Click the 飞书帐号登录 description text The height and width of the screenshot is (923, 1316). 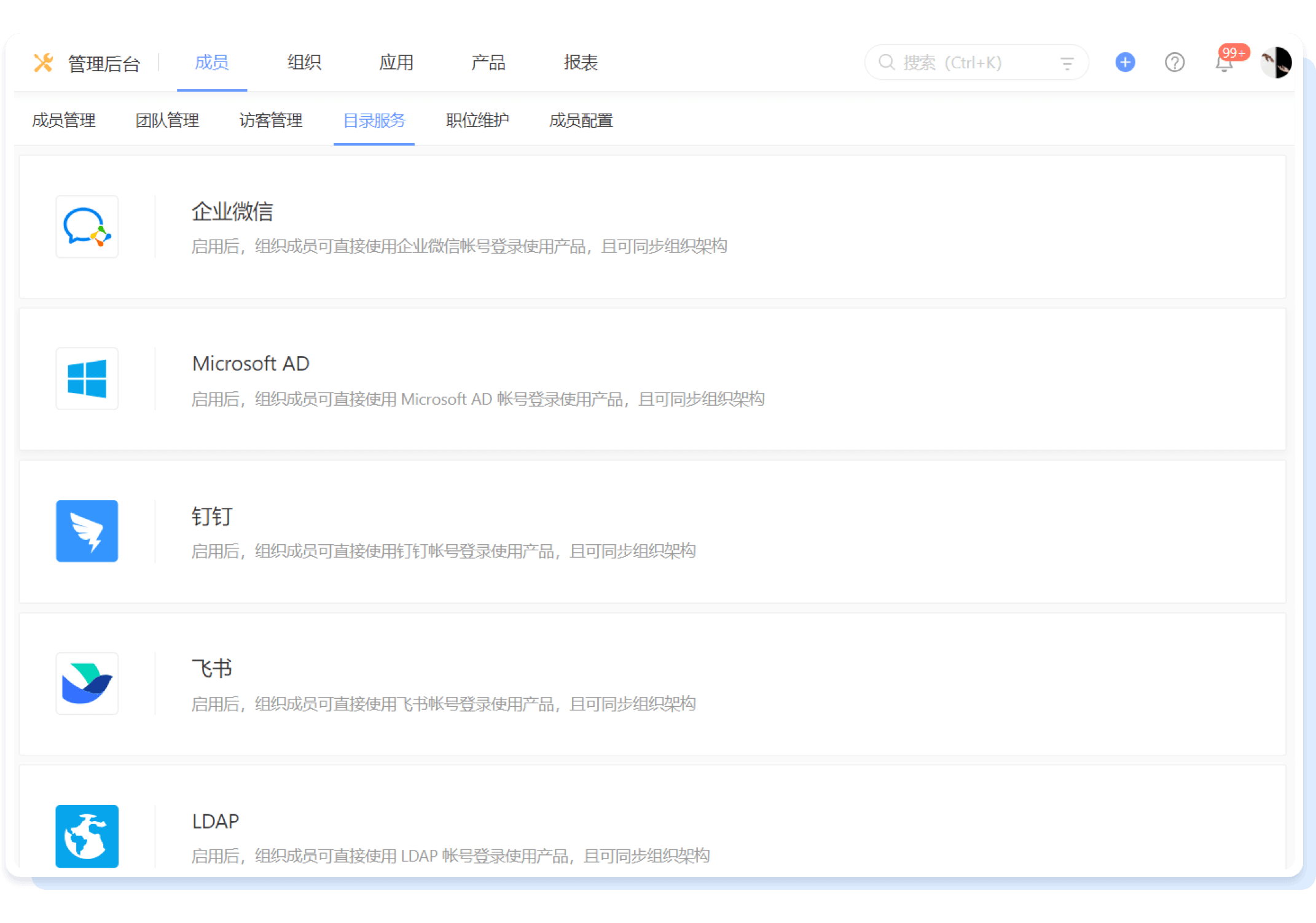coord(444,704)
